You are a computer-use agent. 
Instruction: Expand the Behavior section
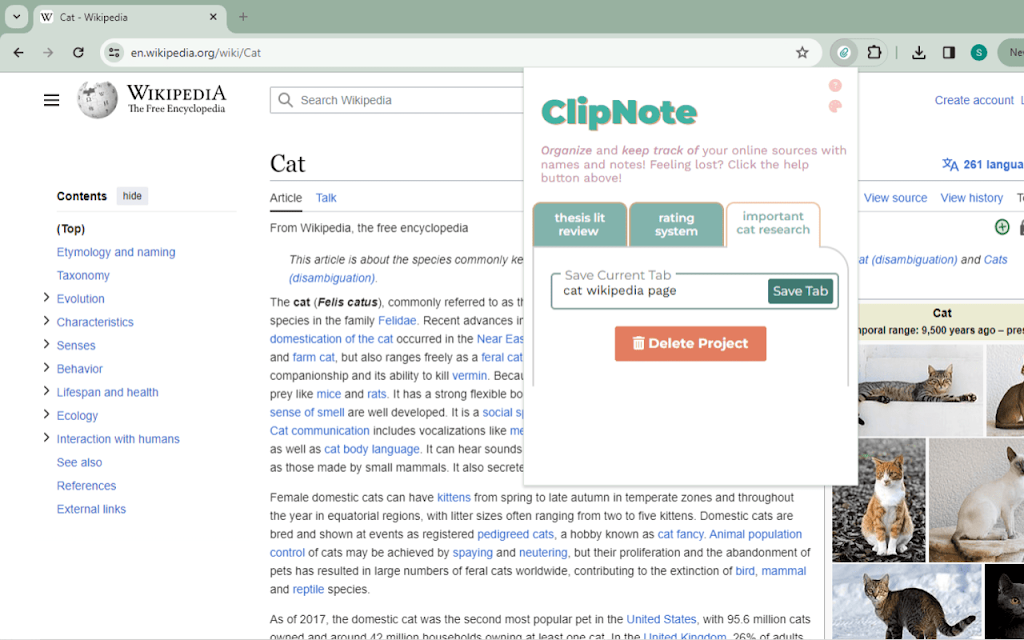coord(46,368)
